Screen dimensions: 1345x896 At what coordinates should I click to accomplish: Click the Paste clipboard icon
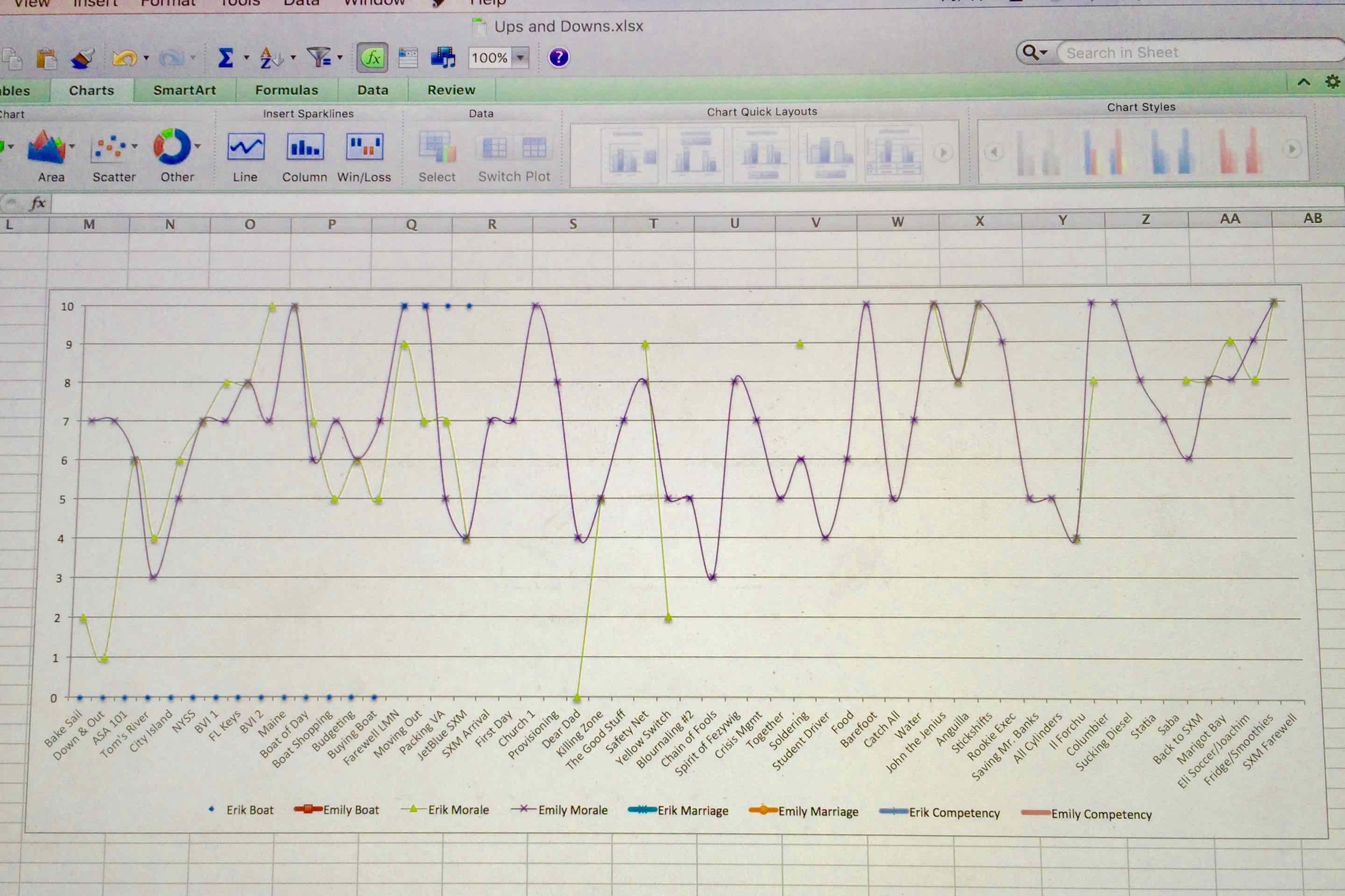point(46,58)
